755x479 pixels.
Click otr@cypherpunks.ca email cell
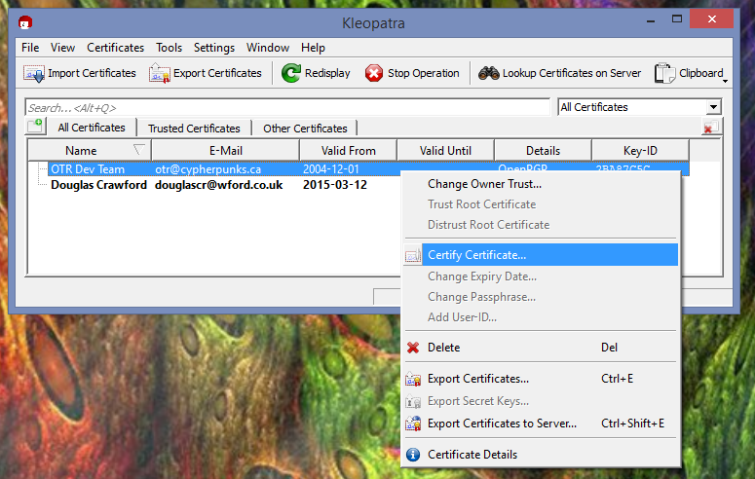(208, 169)
